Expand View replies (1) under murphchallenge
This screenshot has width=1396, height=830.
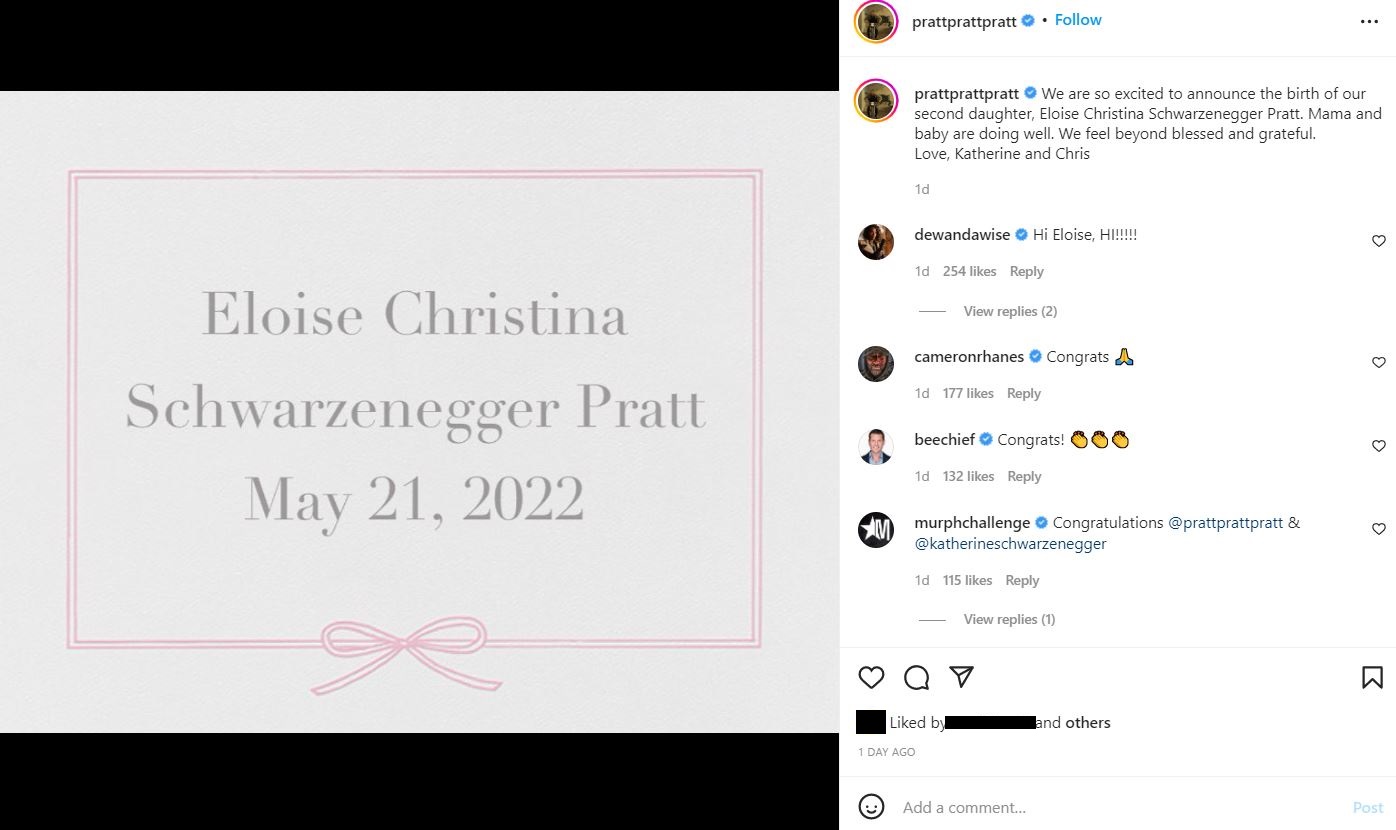tap(1009, 619)
